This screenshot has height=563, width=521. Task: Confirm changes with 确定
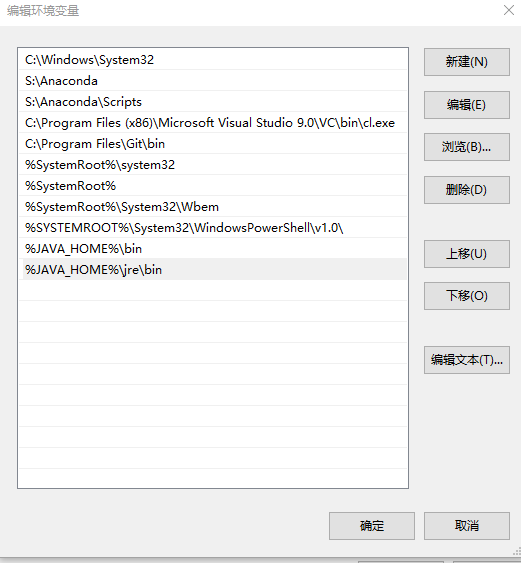(x=372, y=526)
